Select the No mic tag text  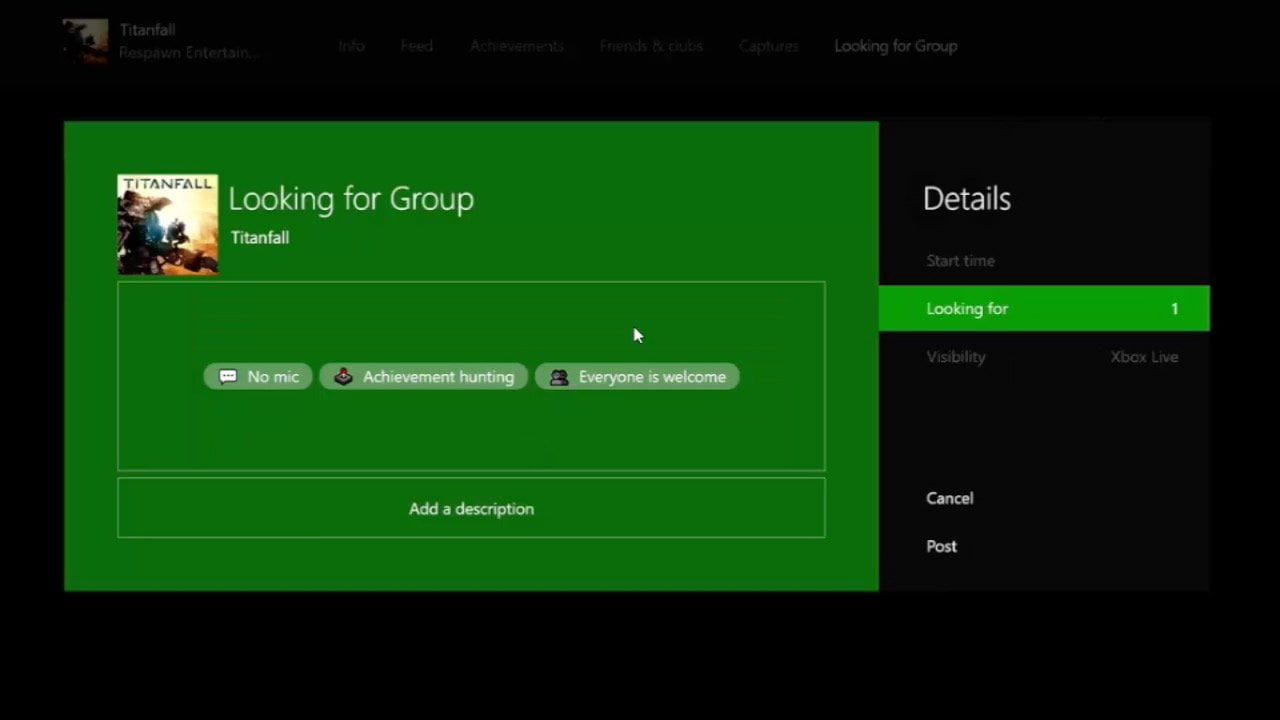[273, 377]
